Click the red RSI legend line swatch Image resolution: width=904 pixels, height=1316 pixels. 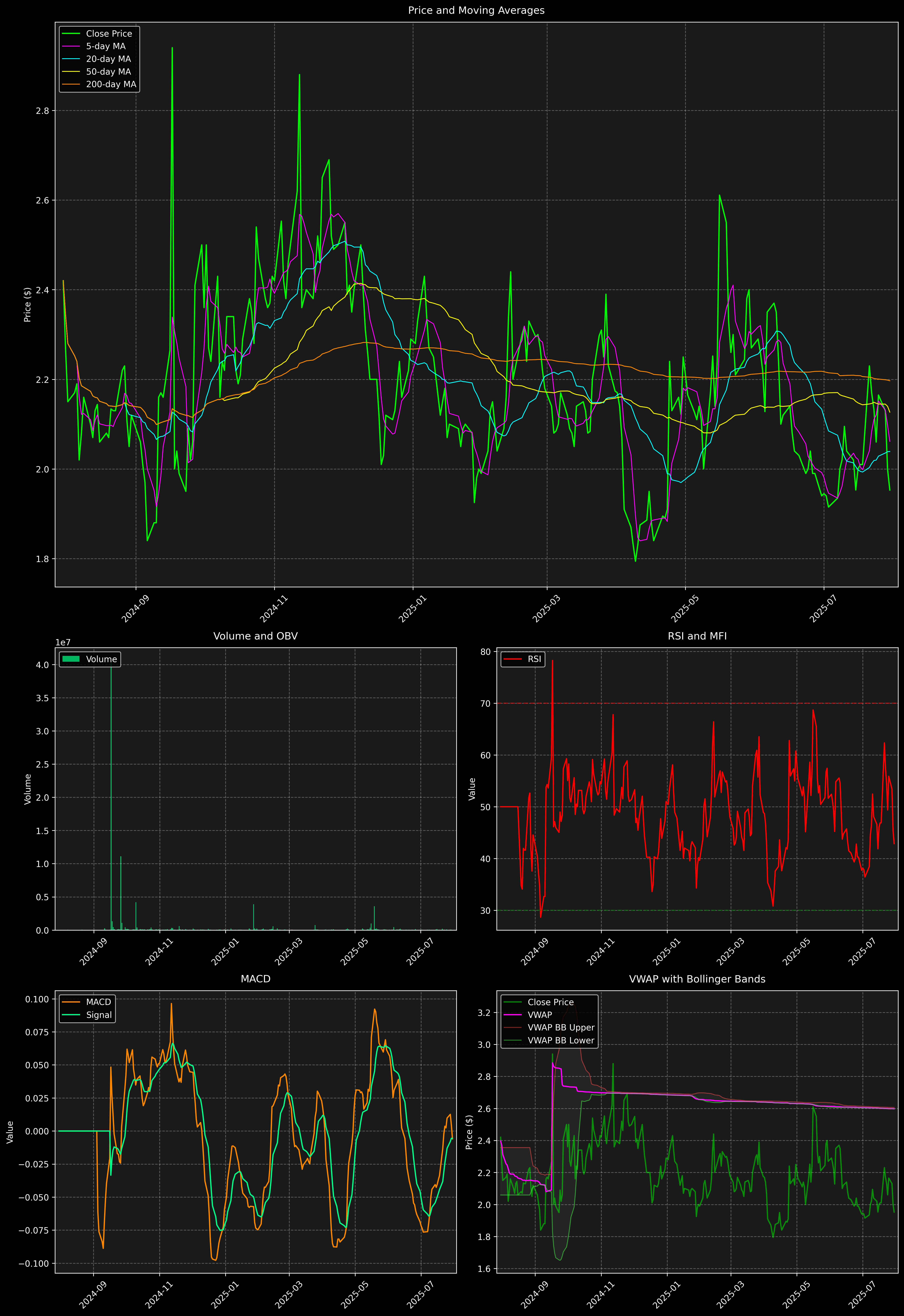point(513,659)
